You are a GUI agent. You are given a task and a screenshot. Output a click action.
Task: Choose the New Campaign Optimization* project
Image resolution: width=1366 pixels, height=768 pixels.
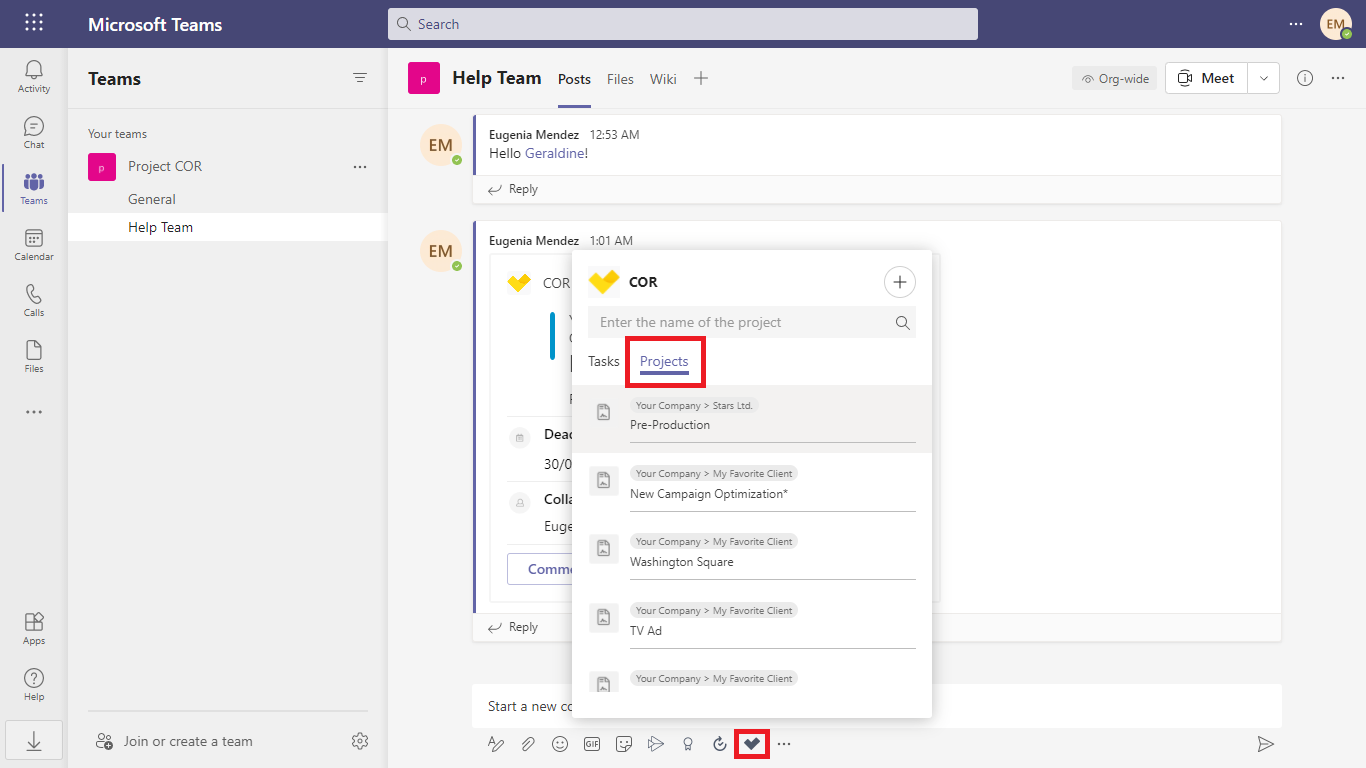pos(752,487)
